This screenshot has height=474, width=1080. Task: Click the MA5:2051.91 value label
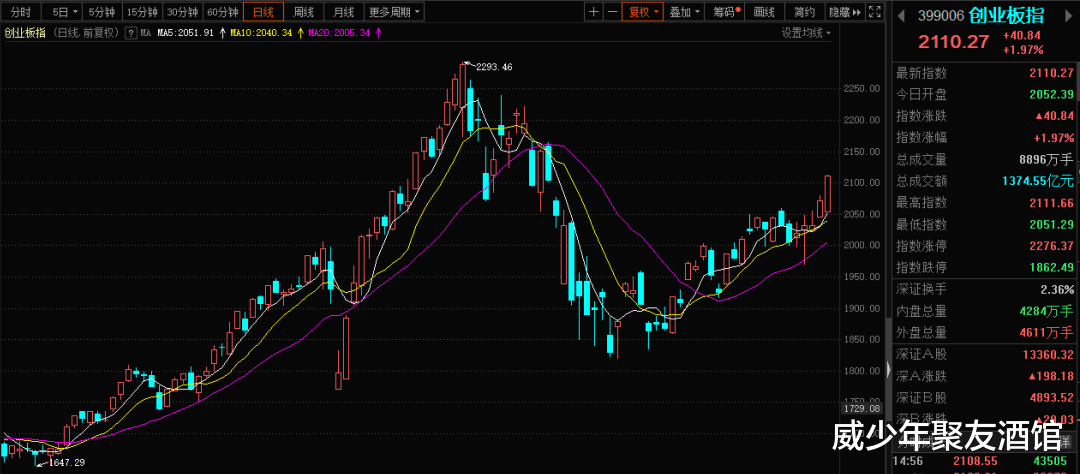tap(187, 32)
